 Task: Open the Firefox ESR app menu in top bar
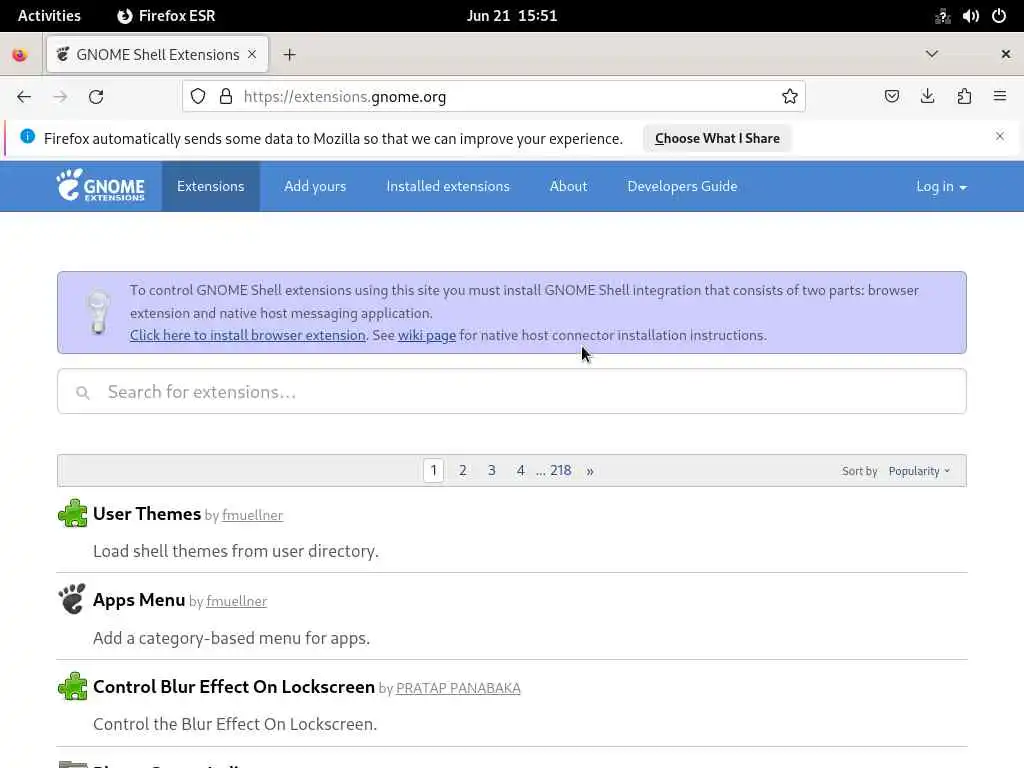point(166,16)
